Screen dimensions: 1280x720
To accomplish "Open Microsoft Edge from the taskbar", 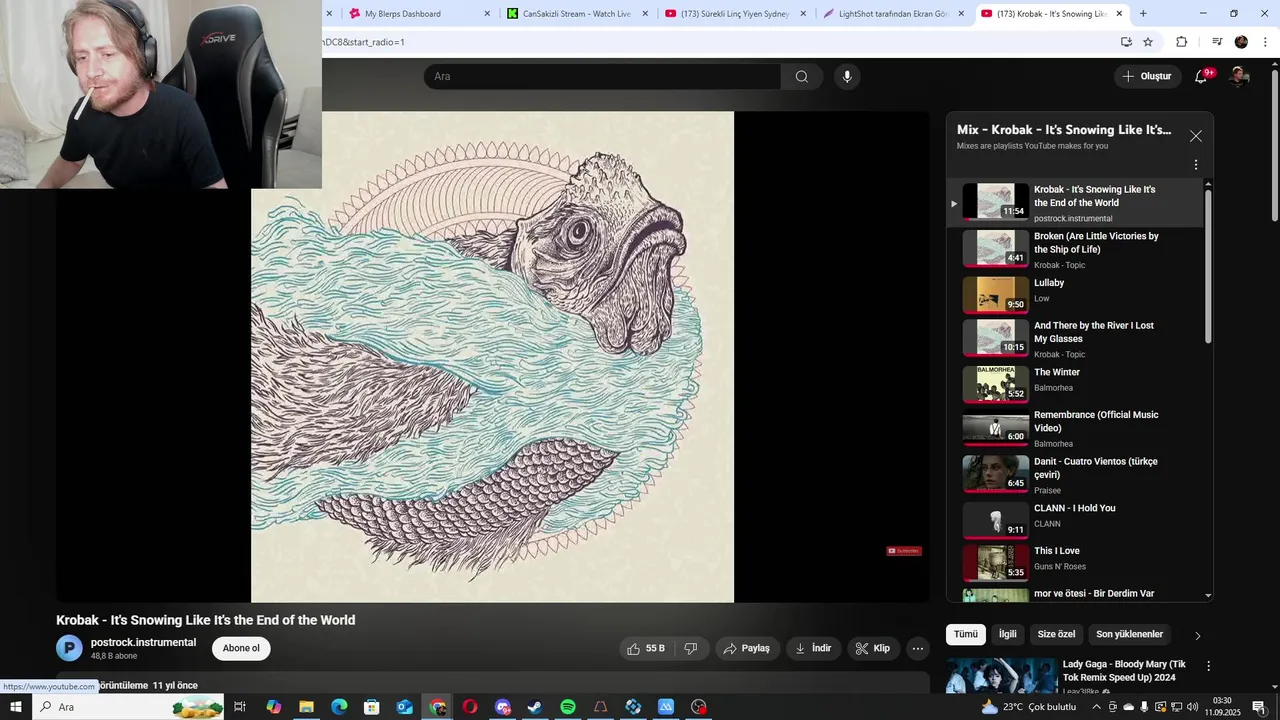I will (x=339, y=707).
